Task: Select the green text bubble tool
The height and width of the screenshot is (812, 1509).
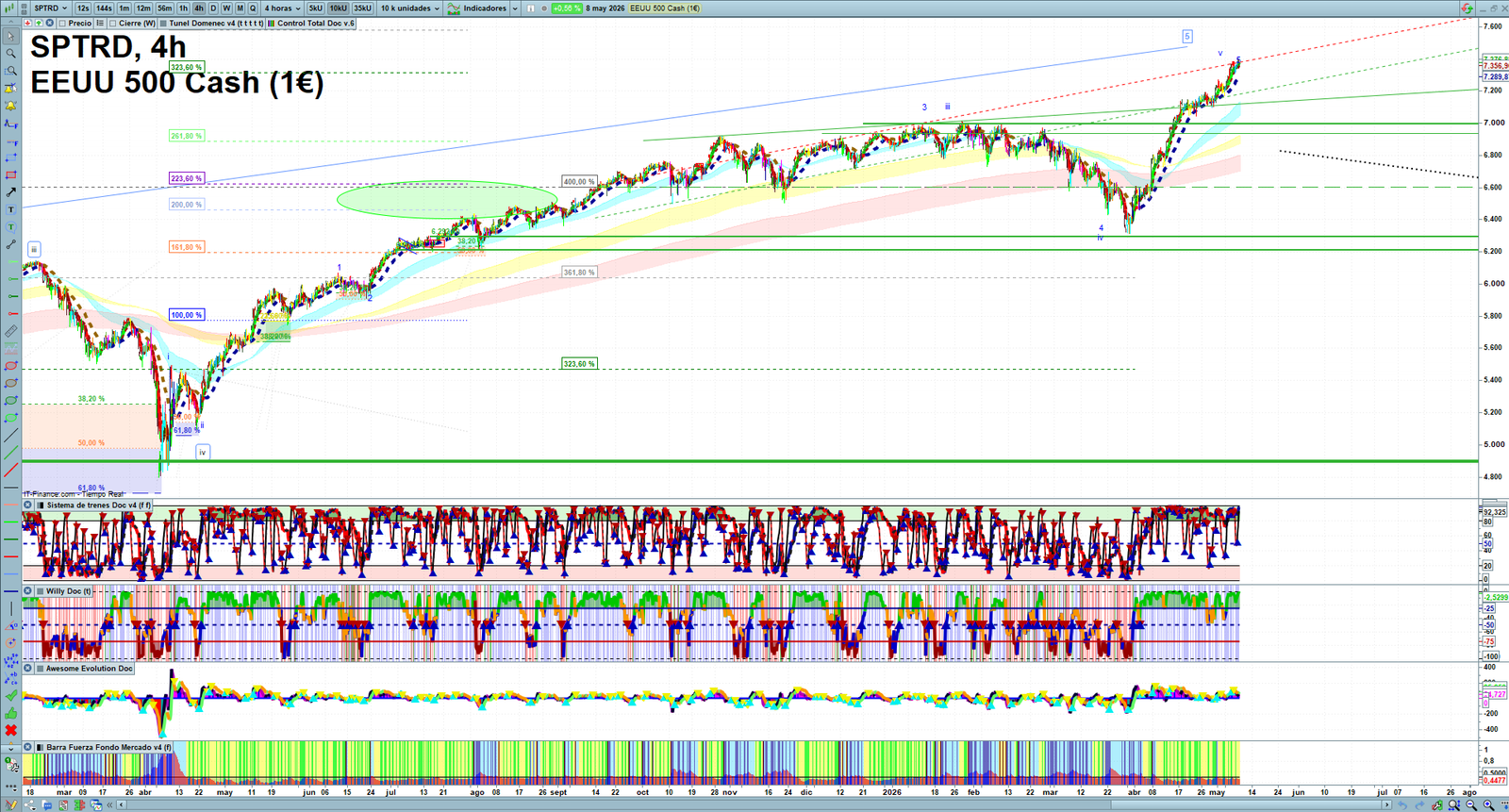Action: point(11,227)
